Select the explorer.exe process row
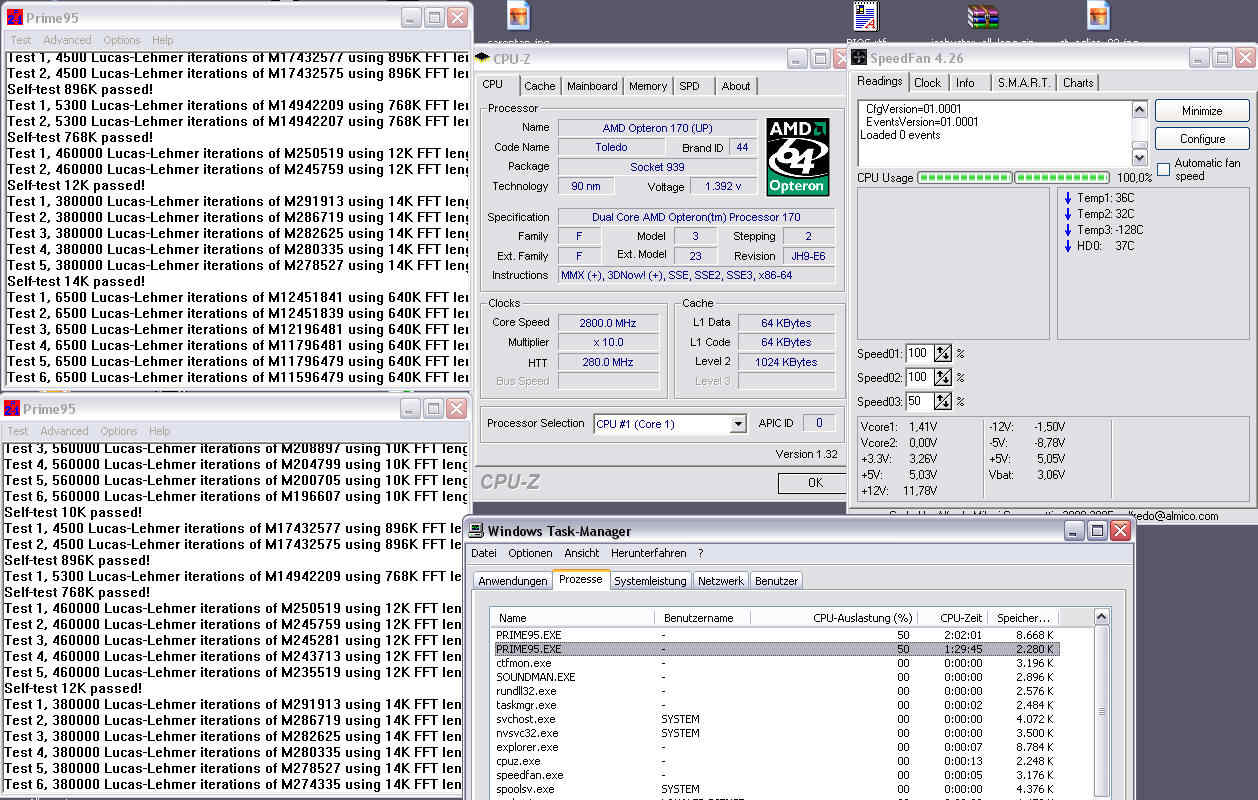Image resolution: width=1258 pixels, height=800 pixels. point(776,747)
